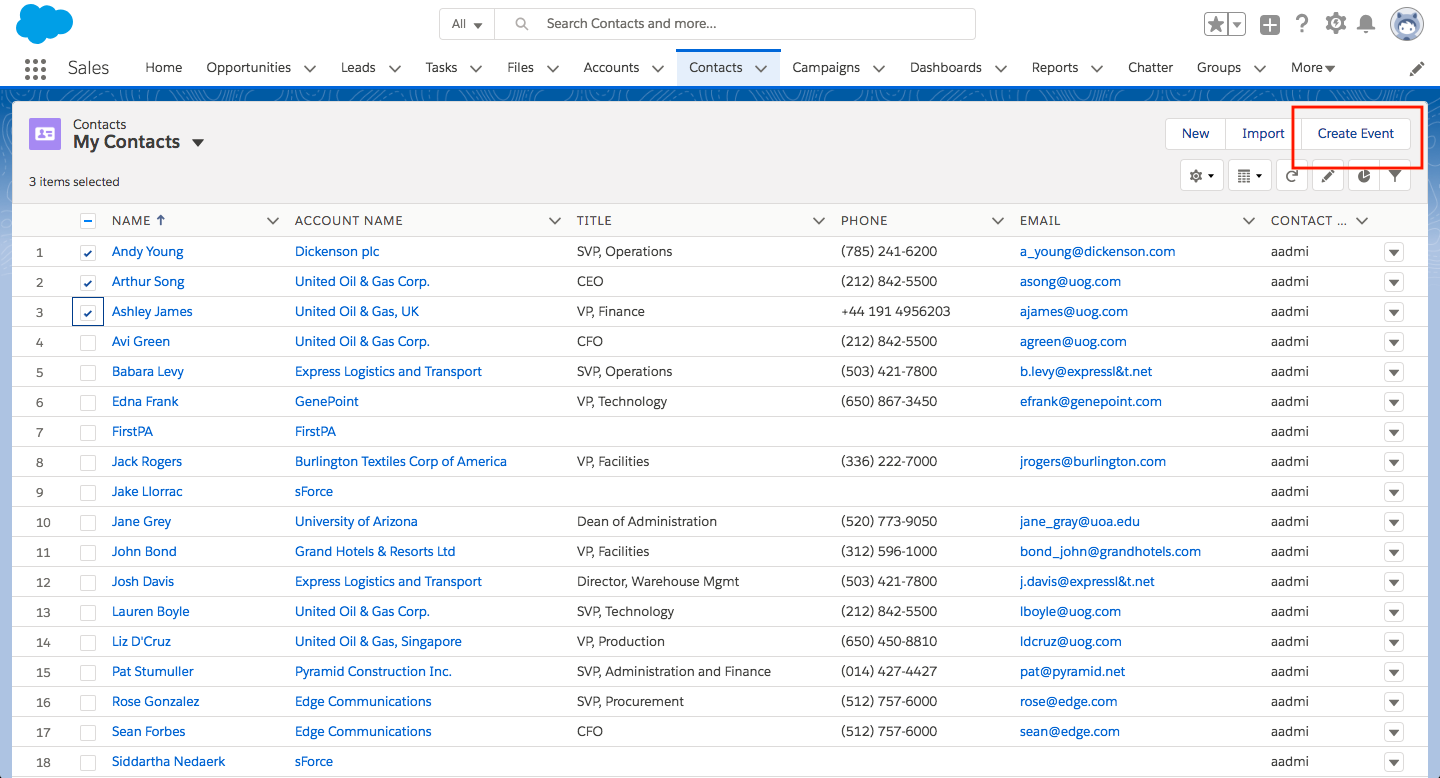The image size is (1440, 778).
Task: Click the Contacts object icon
Action: tap(45, 133)
